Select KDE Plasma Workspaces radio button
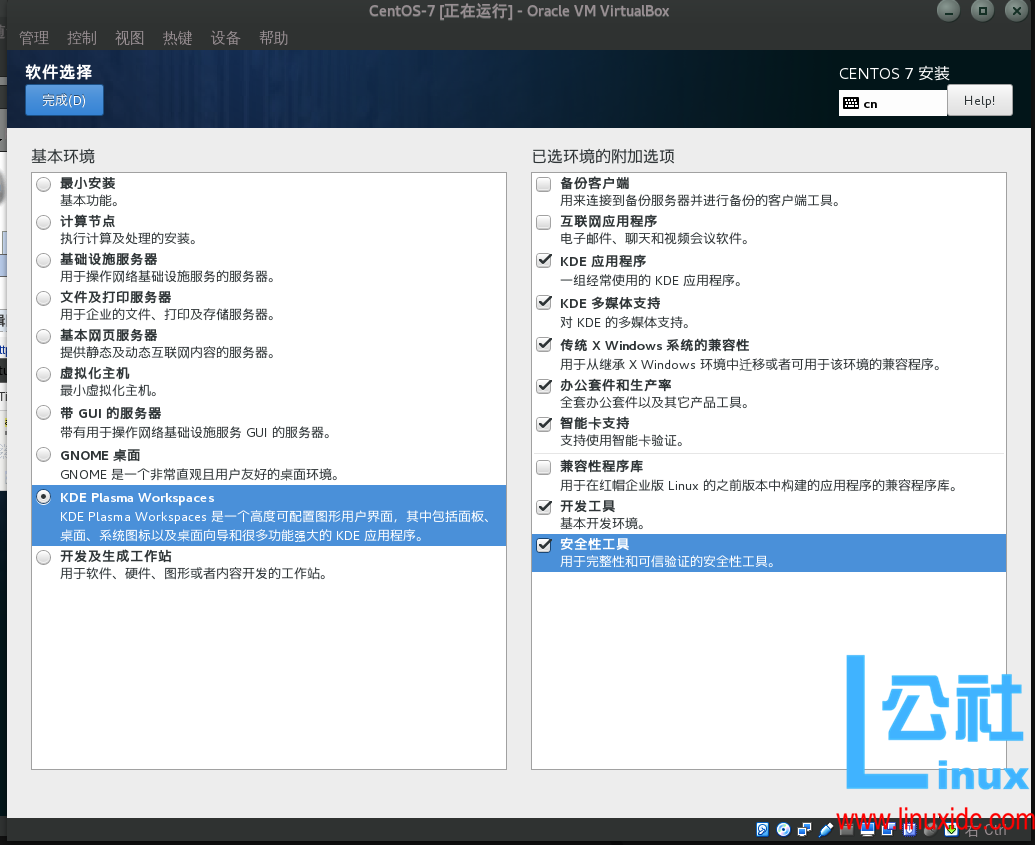The height and width of the screenshot is (845, 1035). [x=44, y=497]
